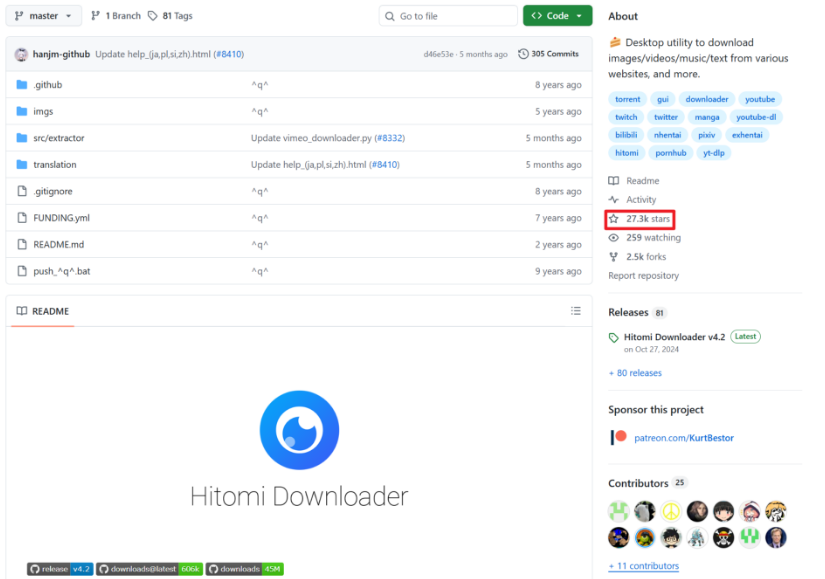Click the Readme book icon in About
The image size is (825, 579).
click(614, 181)
